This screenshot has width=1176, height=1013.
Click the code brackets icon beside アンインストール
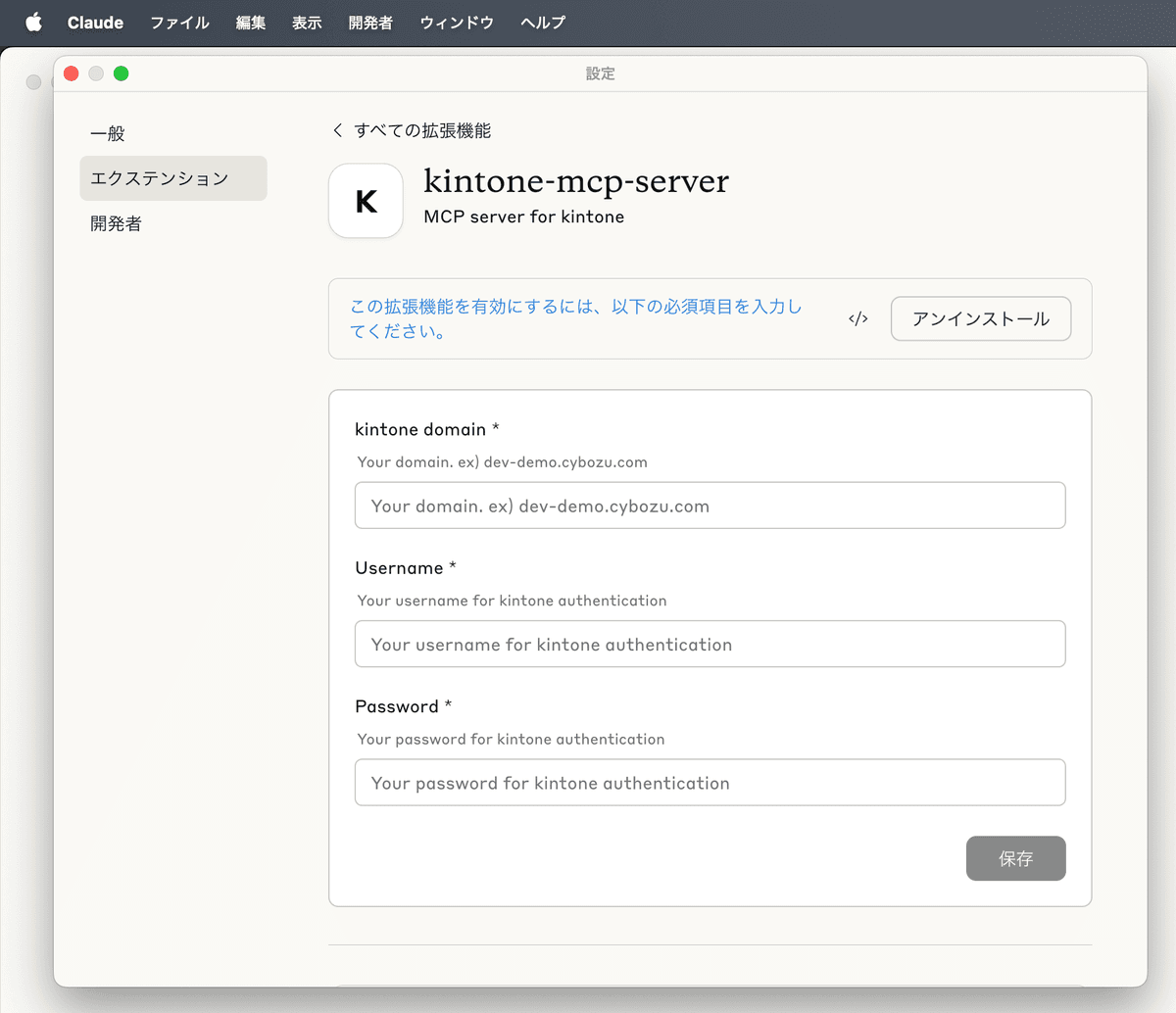click(858, 318)
